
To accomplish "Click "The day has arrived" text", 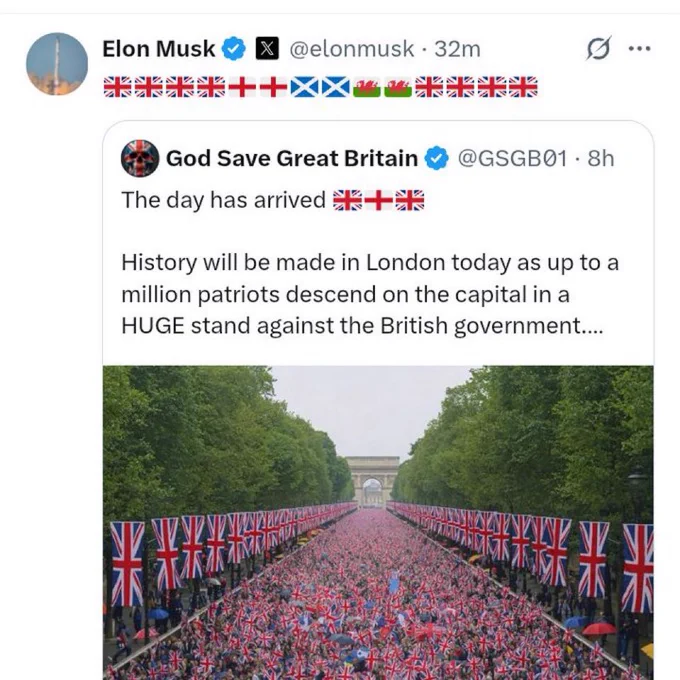I will coord(223,200).
